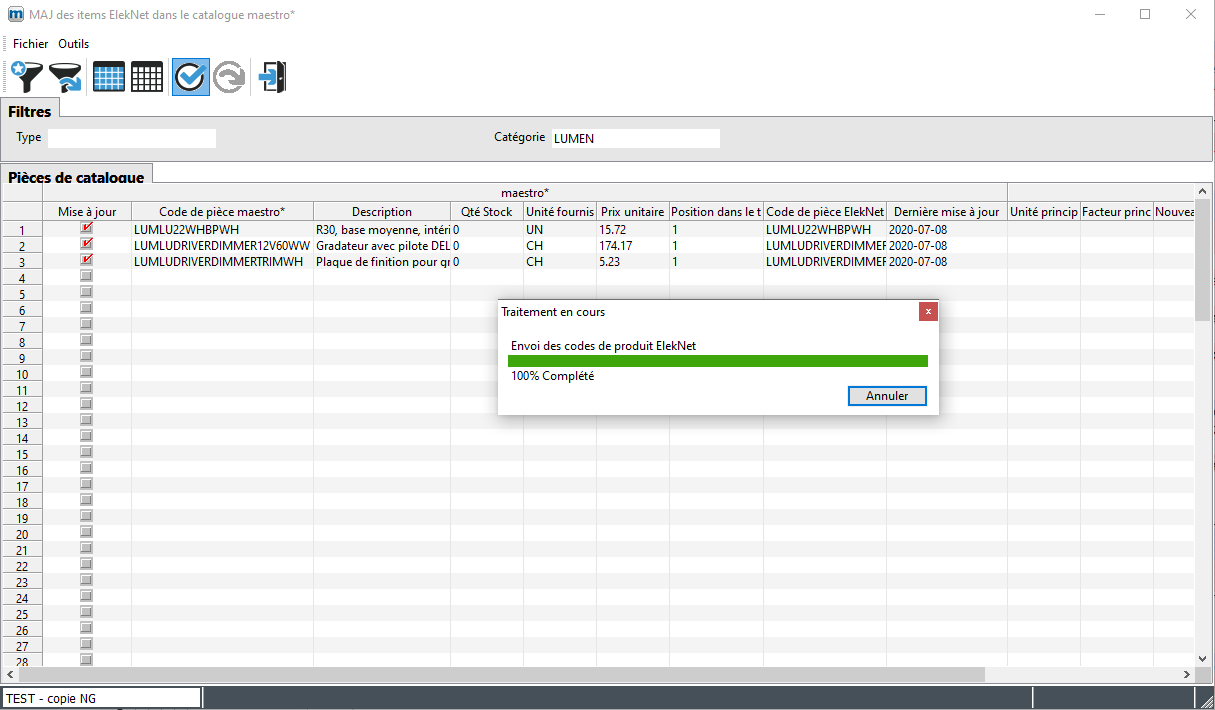This screenshot has height=710, width=1215.
Task: Click the blue grid select-all icon
Action: pyautogui.click(x=108, y=77)
